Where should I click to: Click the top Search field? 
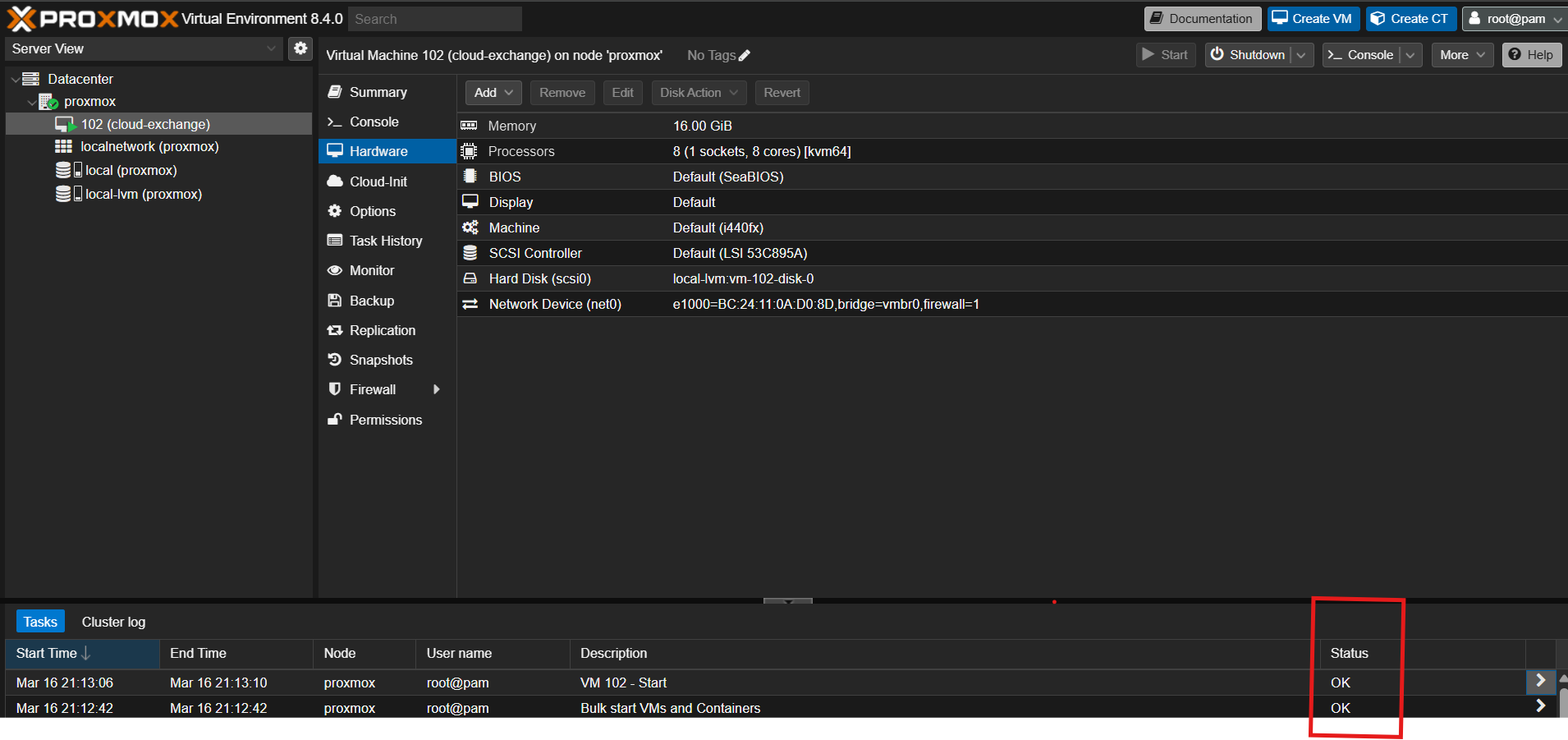point(435,19)
